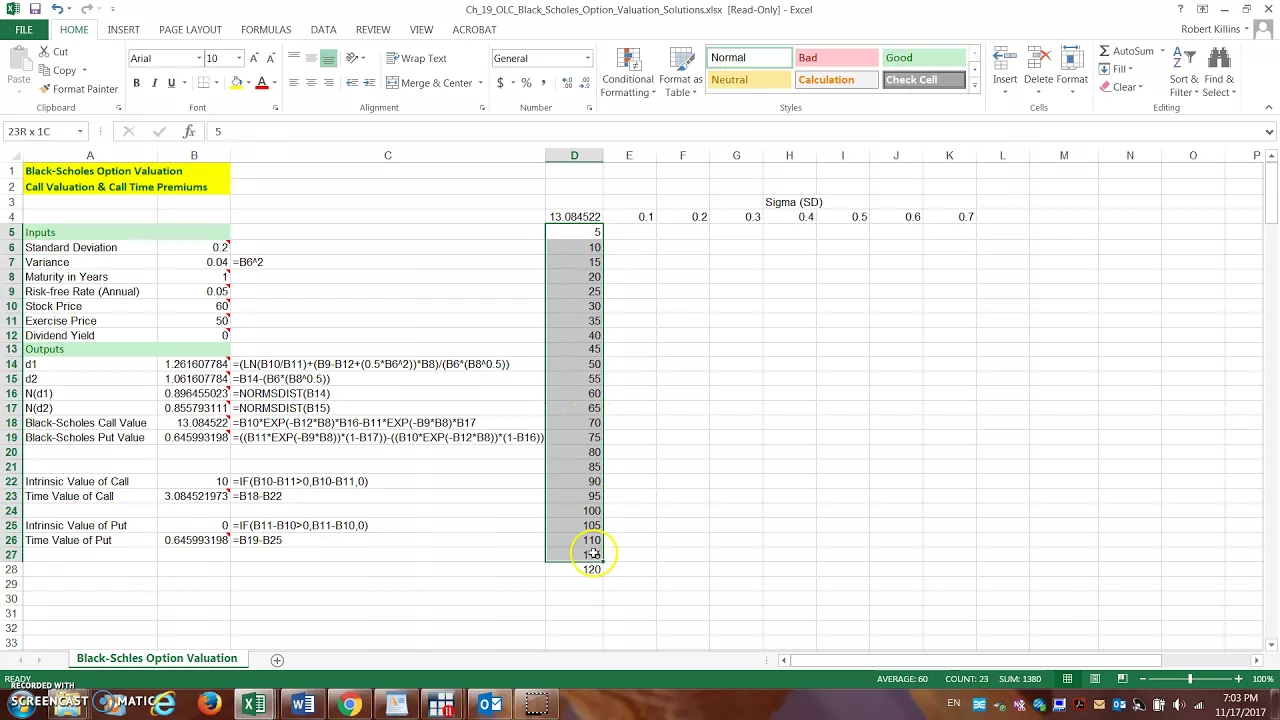1280x720 pixels.
Task: Apply Comma Style format
Action: point(543,83)
